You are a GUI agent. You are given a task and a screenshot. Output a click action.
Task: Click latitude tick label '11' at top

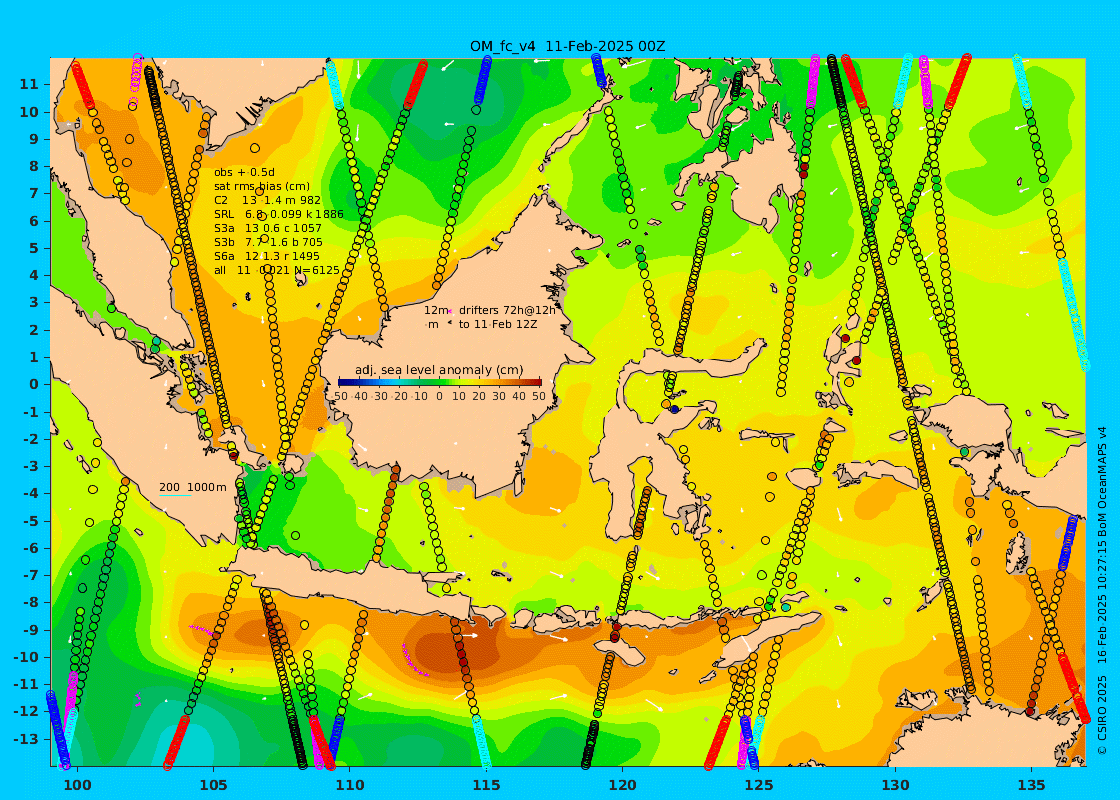point(29,84)
